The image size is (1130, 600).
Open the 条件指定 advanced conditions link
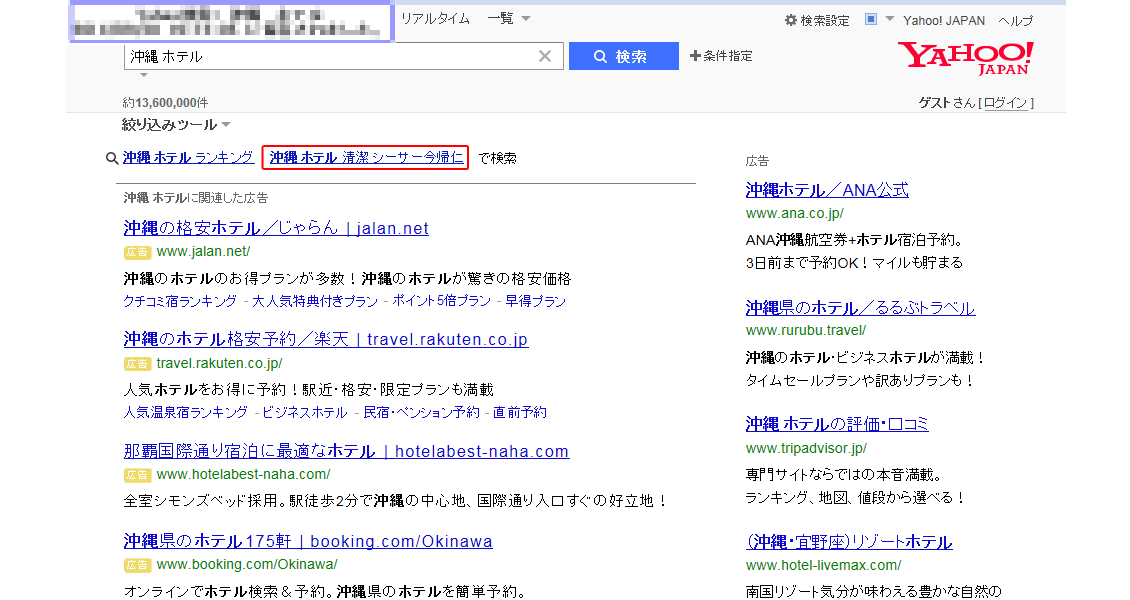coord(721,56)
